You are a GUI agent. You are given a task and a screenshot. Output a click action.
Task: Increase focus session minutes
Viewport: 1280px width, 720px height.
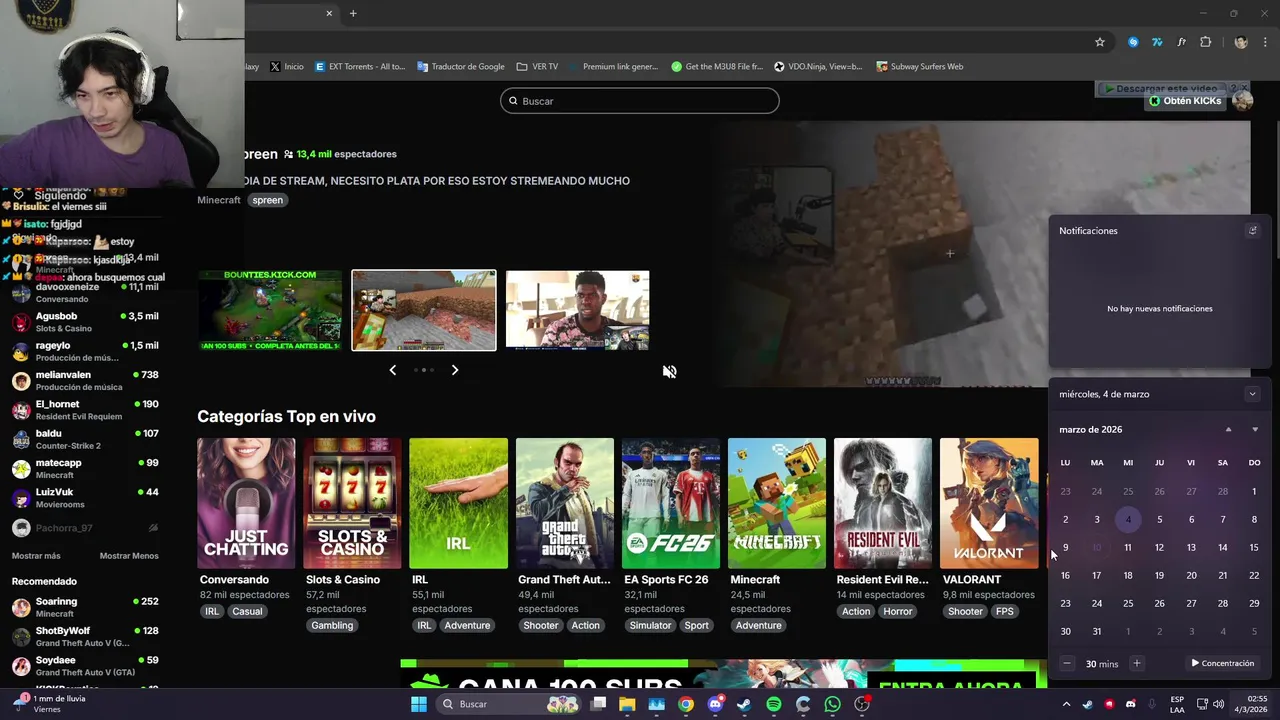(1136, 663)
